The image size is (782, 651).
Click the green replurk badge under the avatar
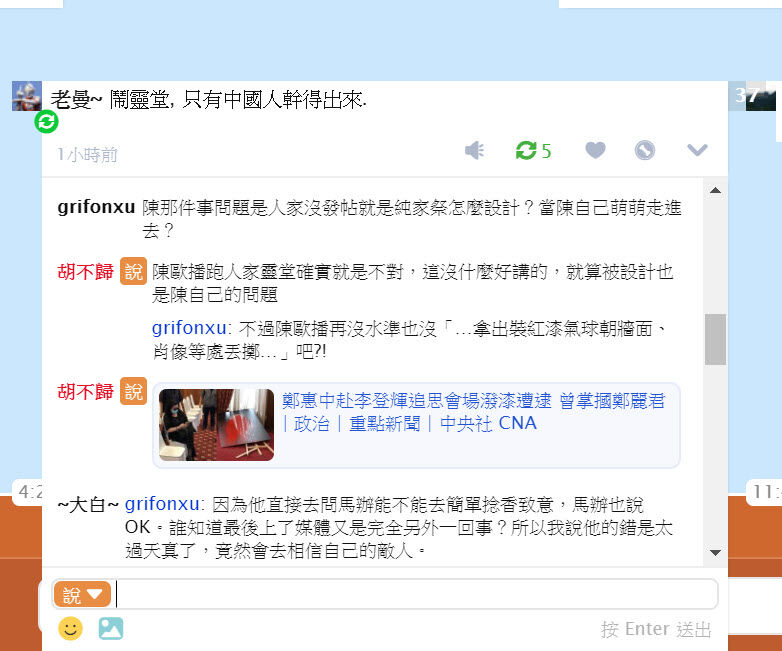tap(46, 122)
